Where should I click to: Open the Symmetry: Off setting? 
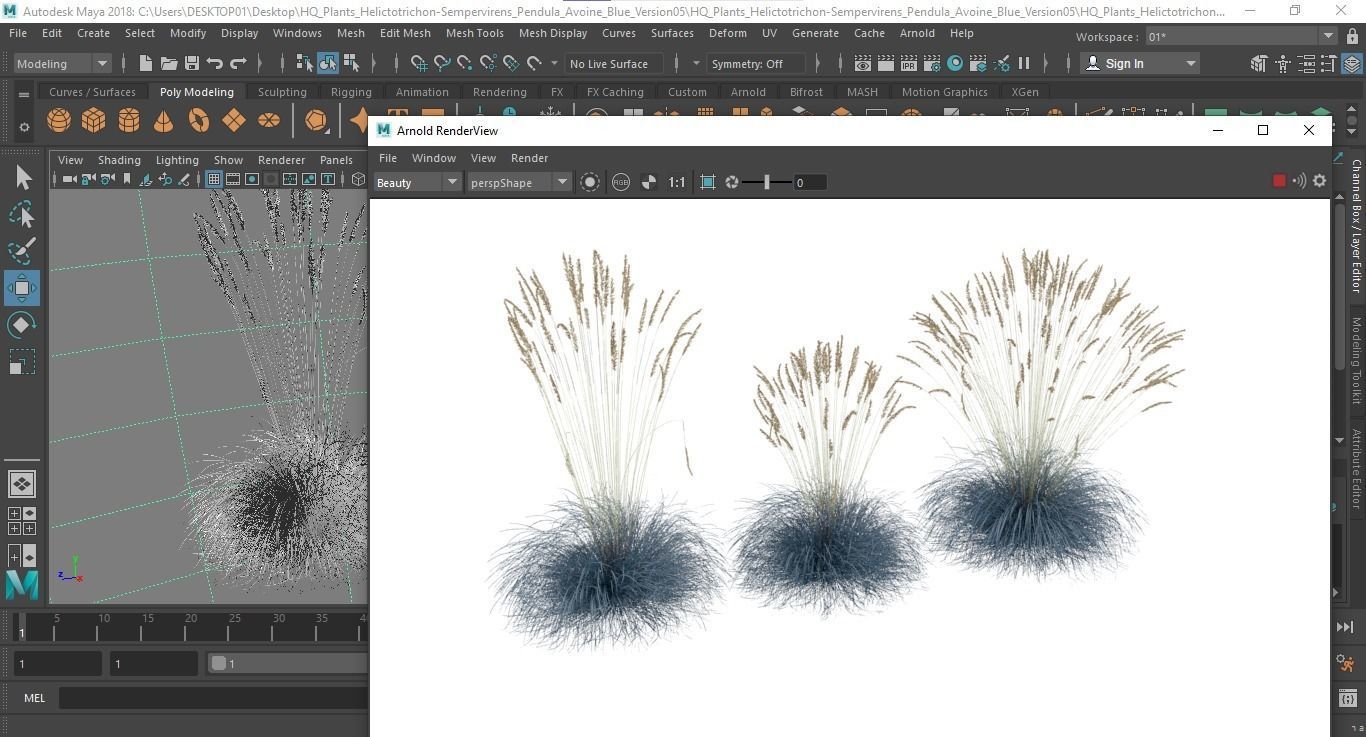point(757,63)
